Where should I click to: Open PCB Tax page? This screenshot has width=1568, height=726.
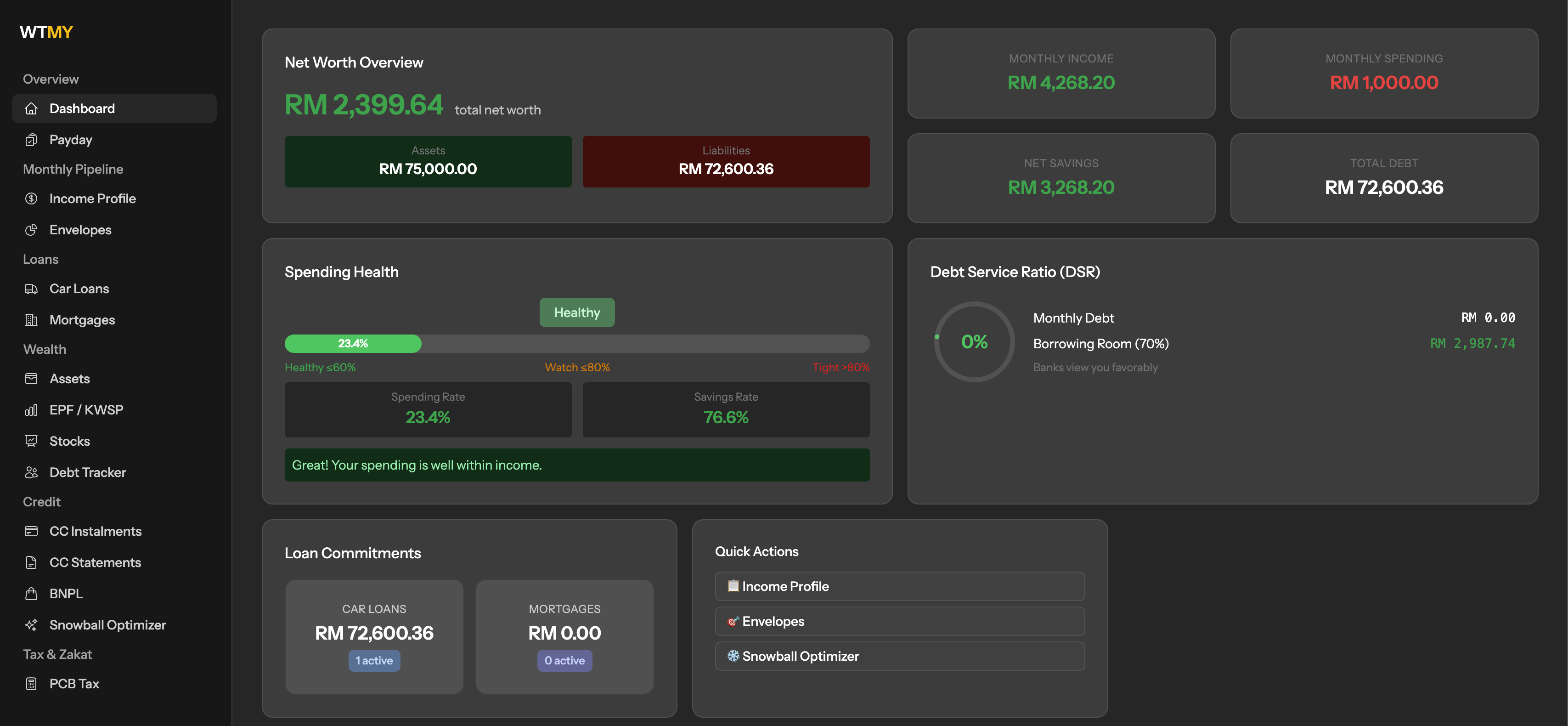(114, 683)
